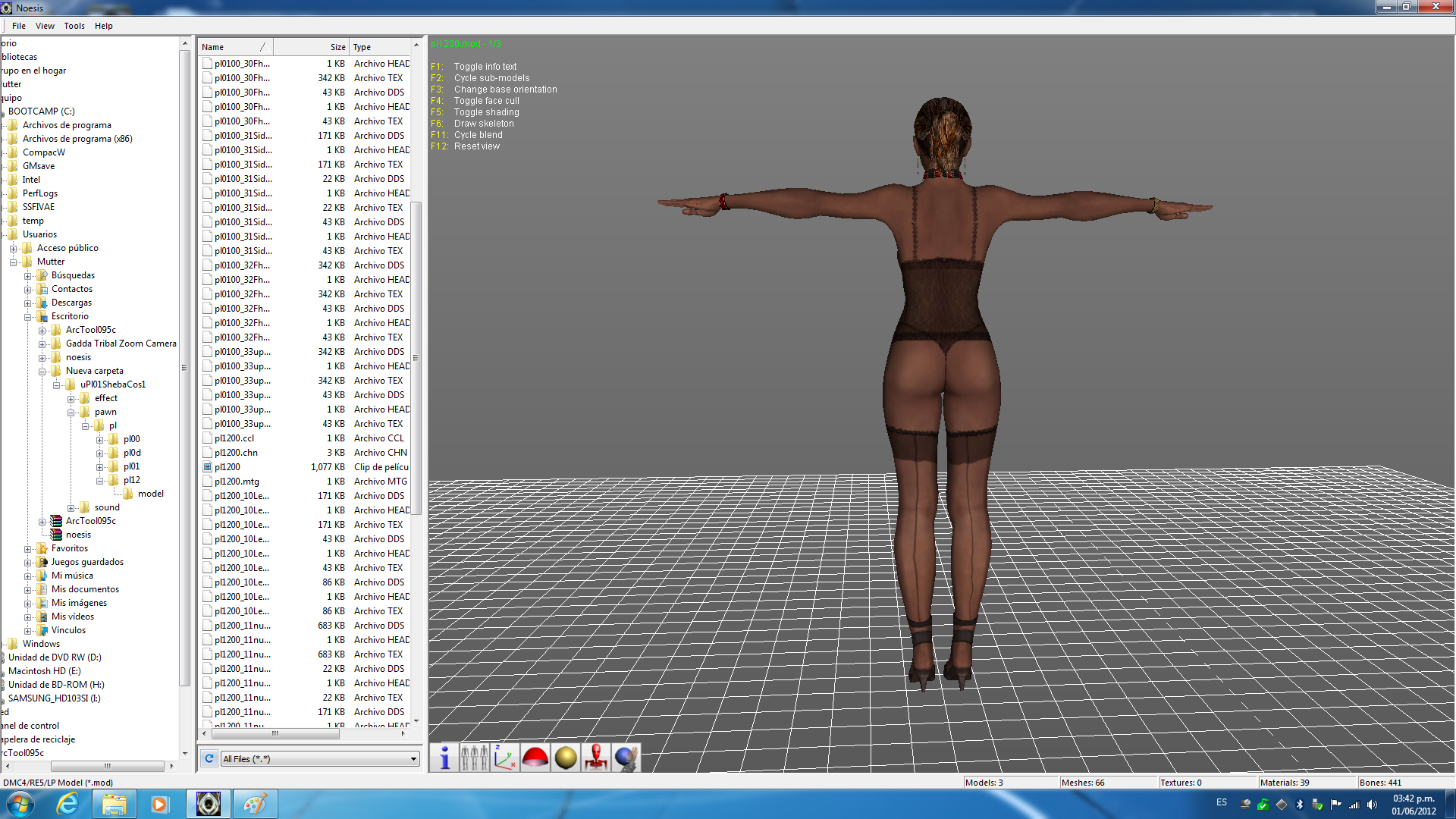Screen dimensions: 1456x819
Task: Toggle draw skeleton with red figure icon
Action: tap(596, 758)
